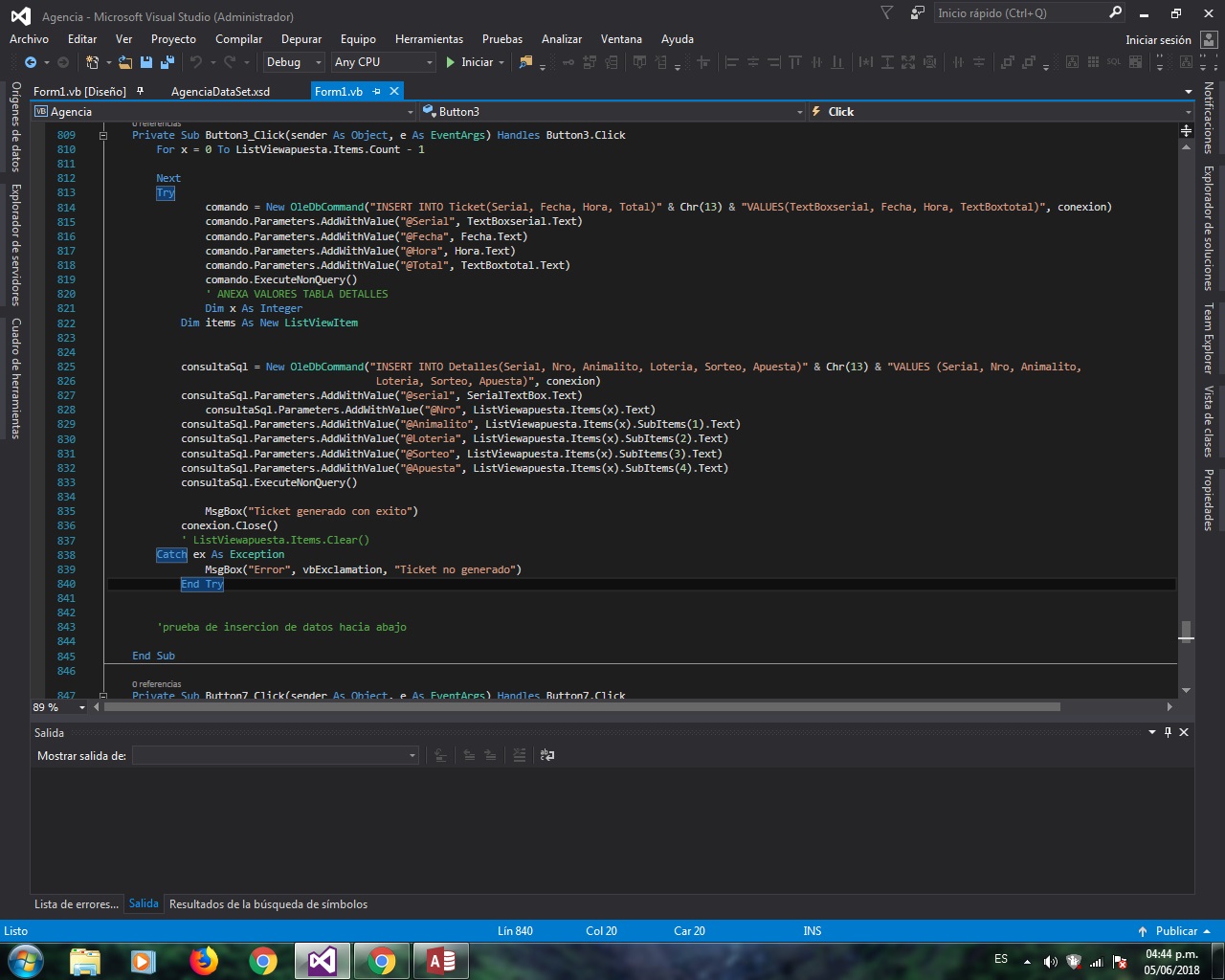Viewport: 1225px width, 980px height.
Task: Toggle auto-hide pin on Salida panel
Action: click(x=1168, y=732)
